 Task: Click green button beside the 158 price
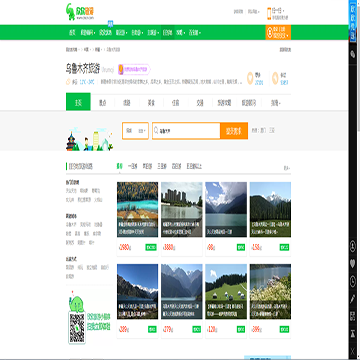pos(284,247)
